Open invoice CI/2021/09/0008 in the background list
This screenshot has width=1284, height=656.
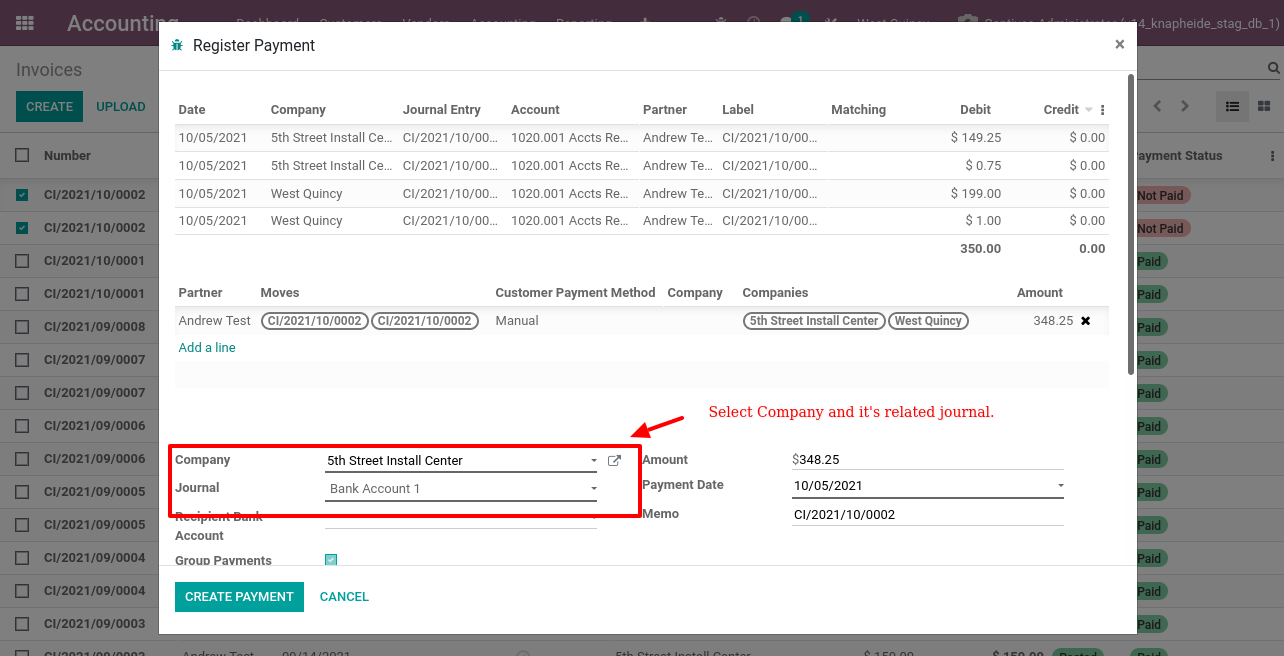click(94, 327)
